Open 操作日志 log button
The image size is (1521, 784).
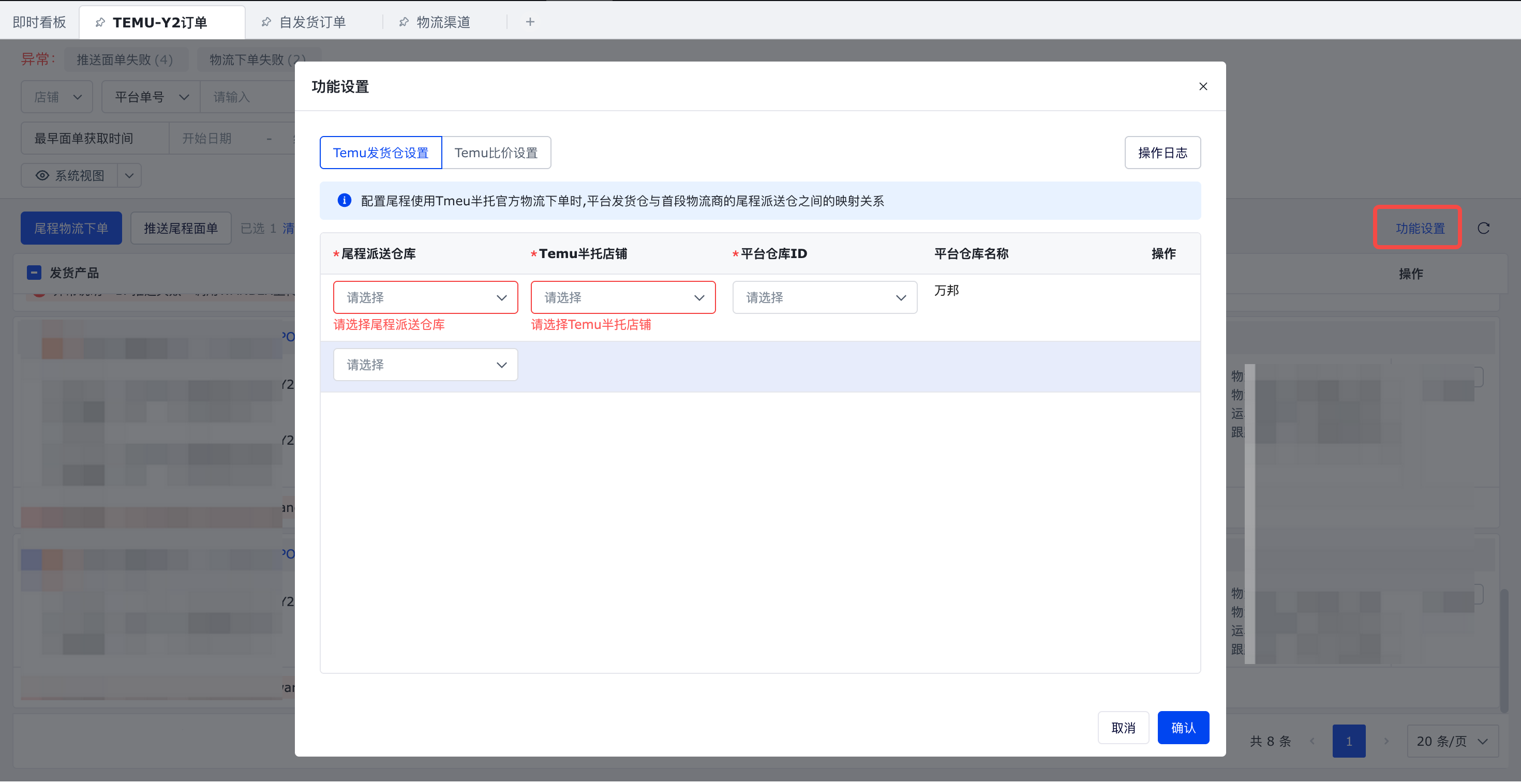1162,153
